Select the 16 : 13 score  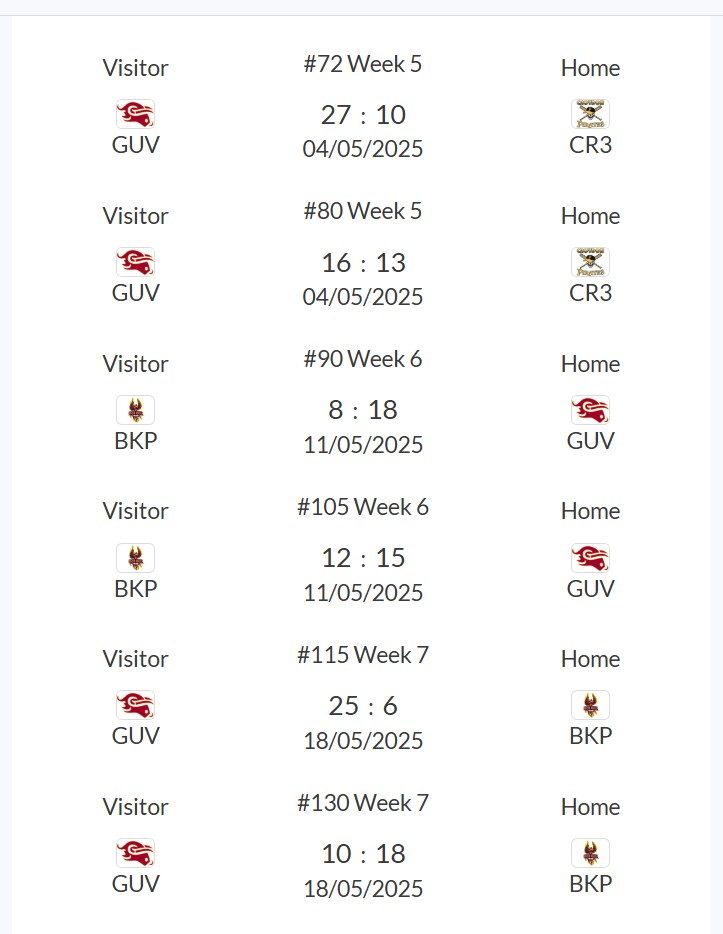pos(363,263)
